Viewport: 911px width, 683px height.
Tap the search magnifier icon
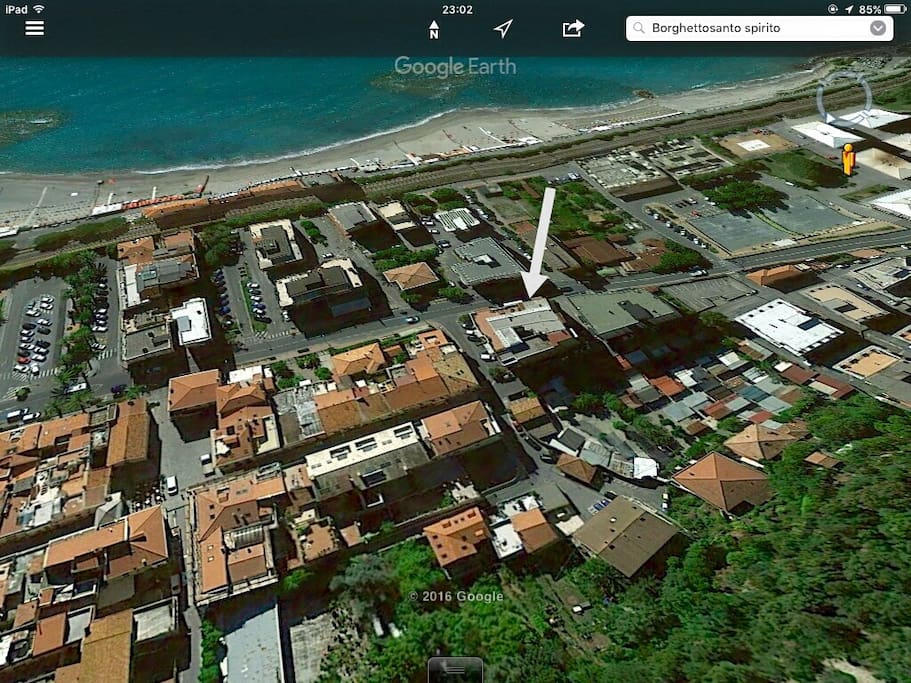click(x=639, y=28)
